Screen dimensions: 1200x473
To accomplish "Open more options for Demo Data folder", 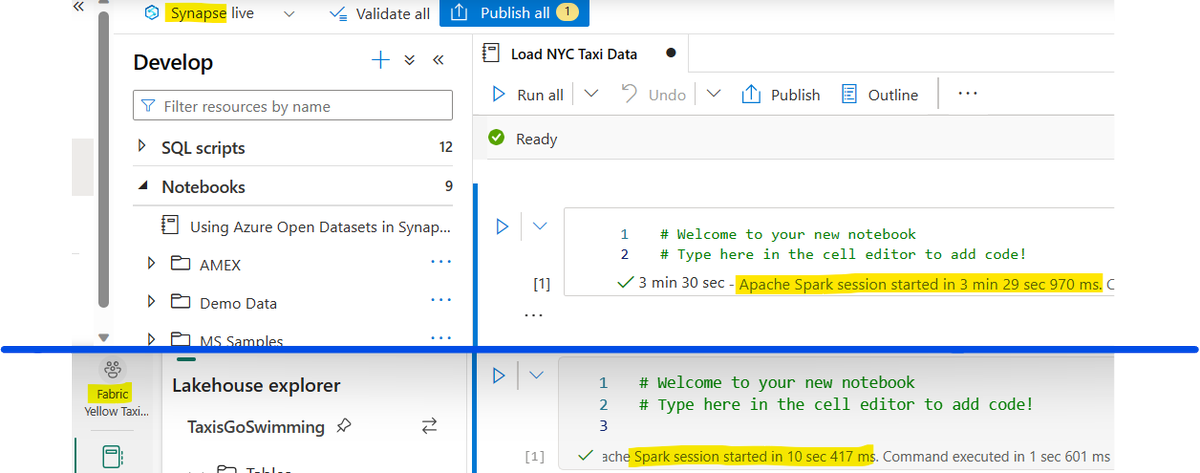I will click(440, 300).
